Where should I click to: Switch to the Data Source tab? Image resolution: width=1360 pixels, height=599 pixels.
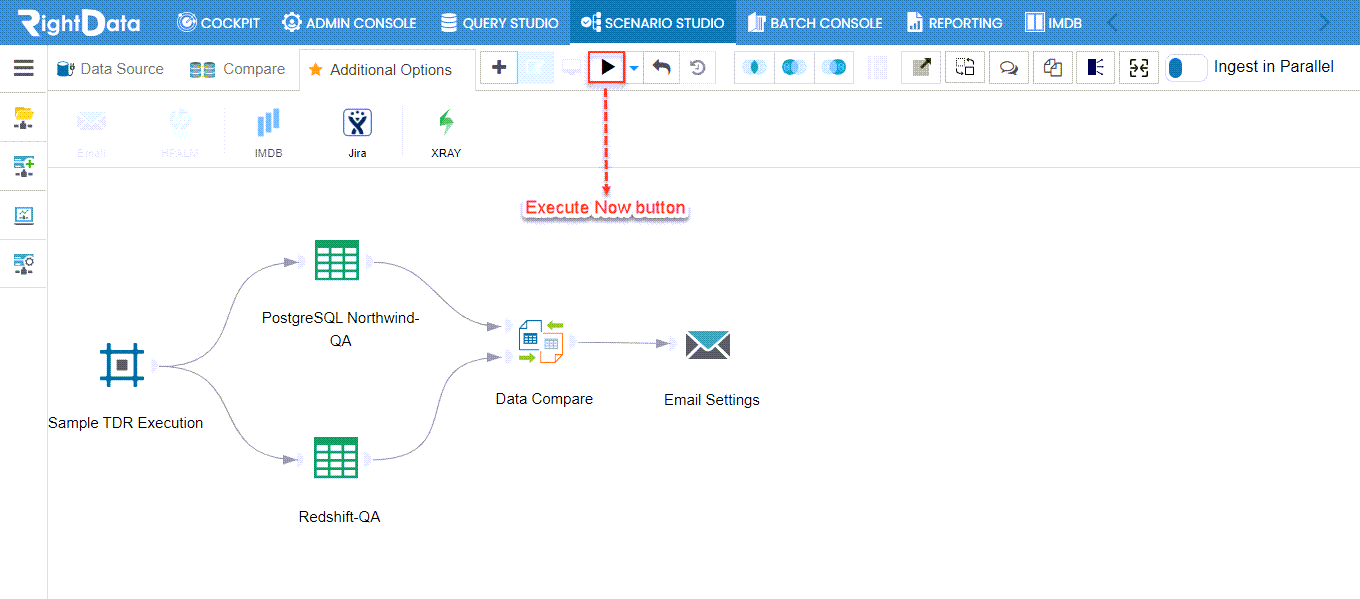[x=110, y=69]
